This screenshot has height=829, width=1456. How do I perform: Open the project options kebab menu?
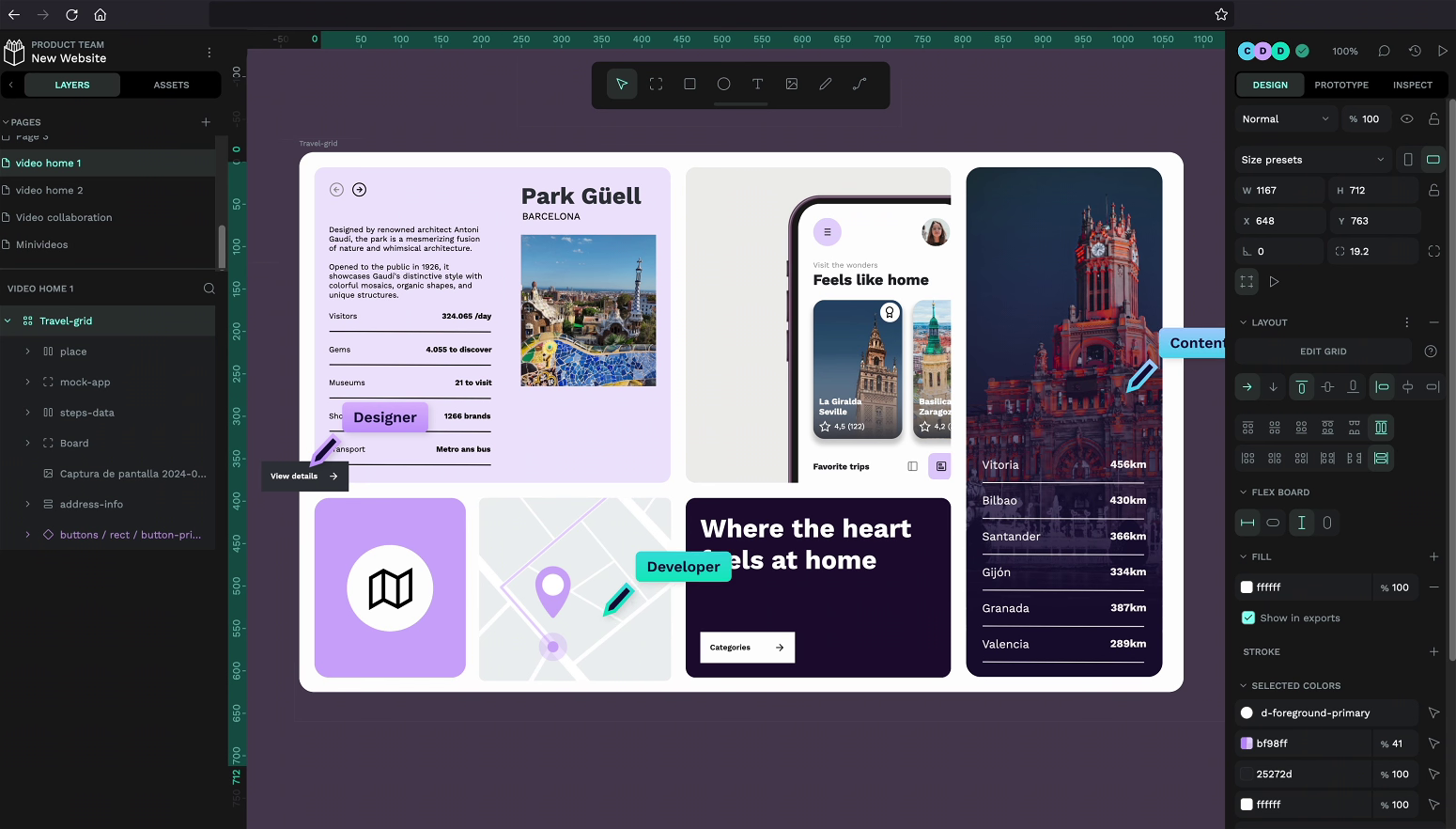(x=209, y=53)
